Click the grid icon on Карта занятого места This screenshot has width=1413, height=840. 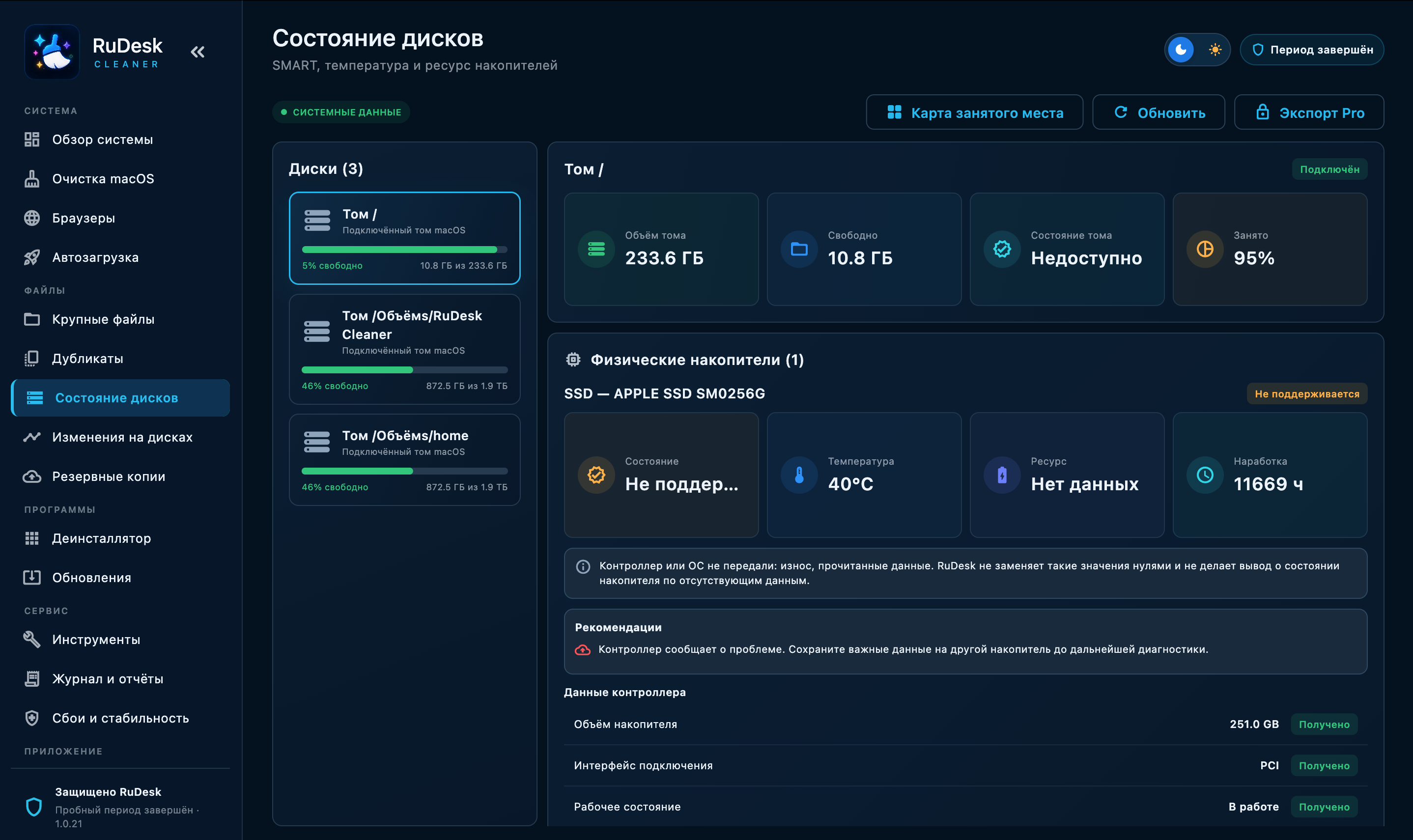(895, 112)
